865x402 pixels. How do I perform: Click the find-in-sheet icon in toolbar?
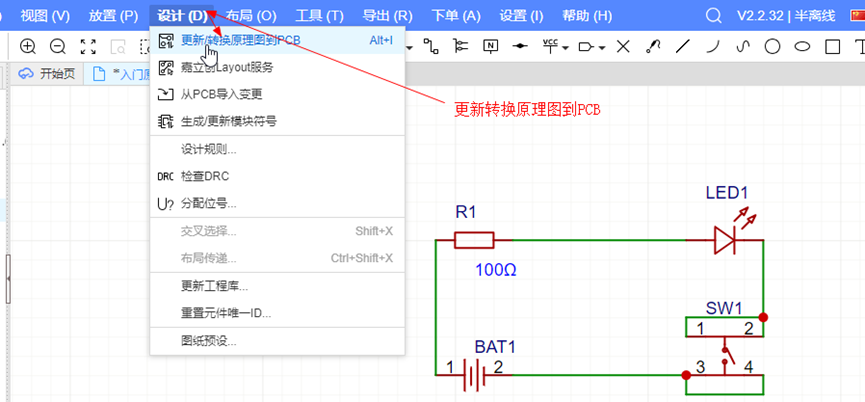click(118, 47)
